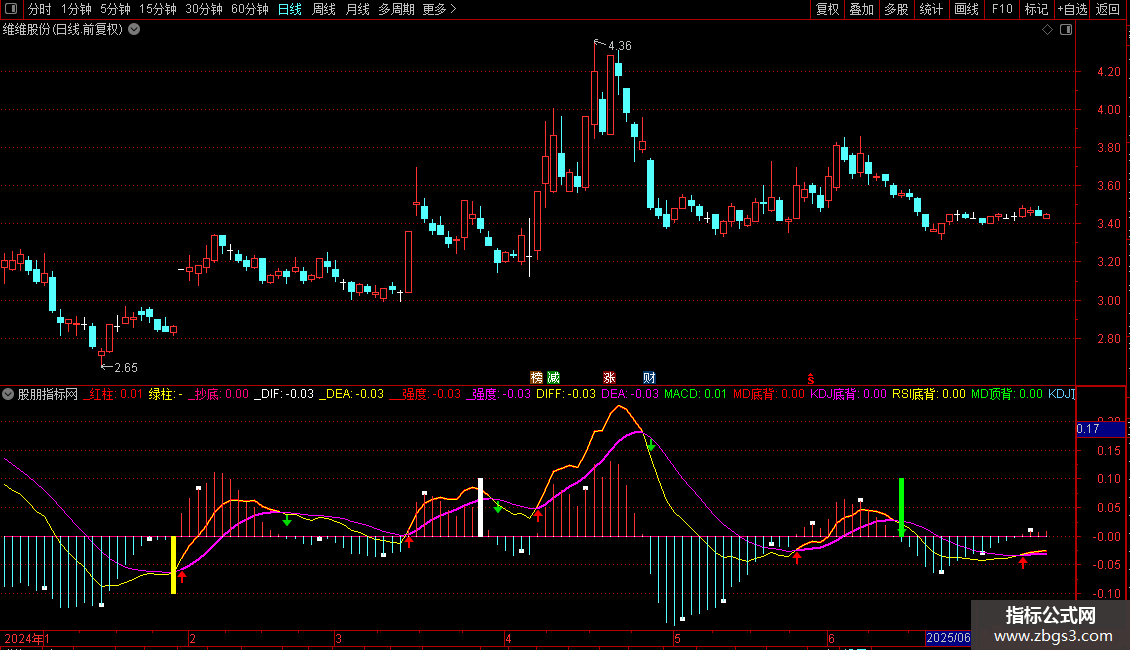The image size is (1130, 650).
Task: Click the split-window icon in chart header
Action: (1066, 30)
